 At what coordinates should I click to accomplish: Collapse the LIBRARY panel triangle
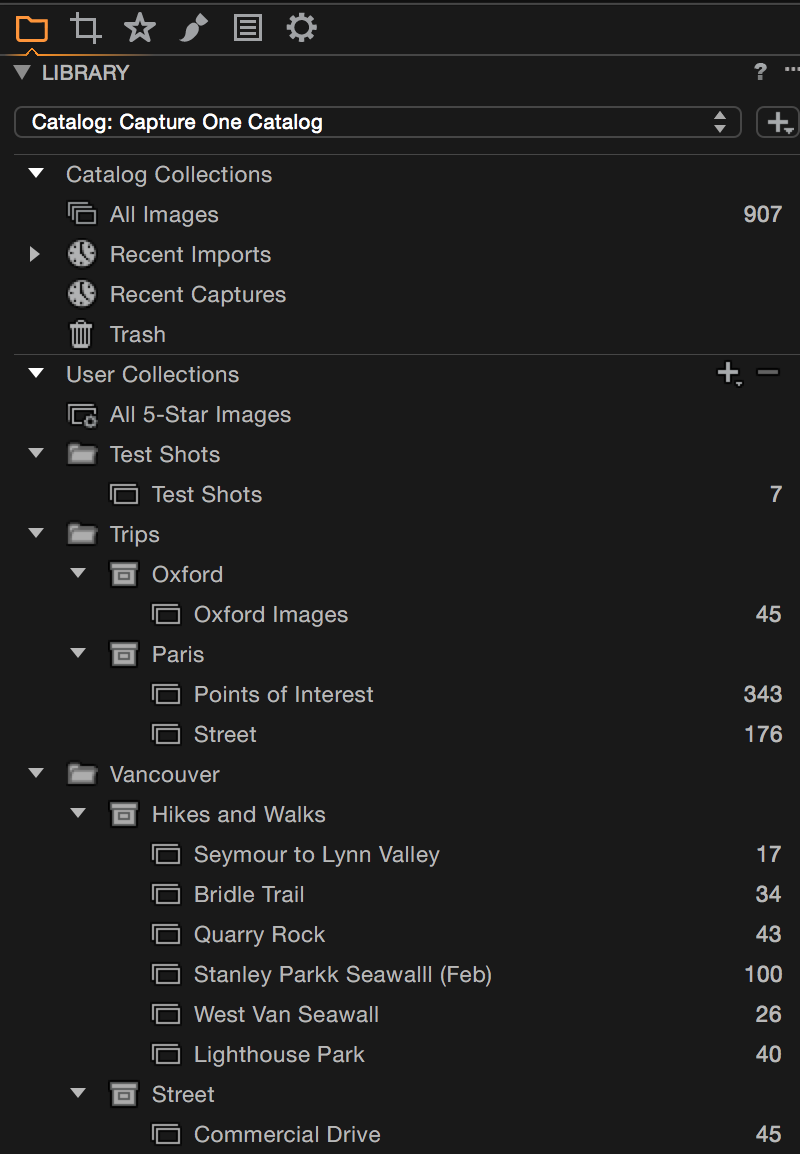(22, 72)
